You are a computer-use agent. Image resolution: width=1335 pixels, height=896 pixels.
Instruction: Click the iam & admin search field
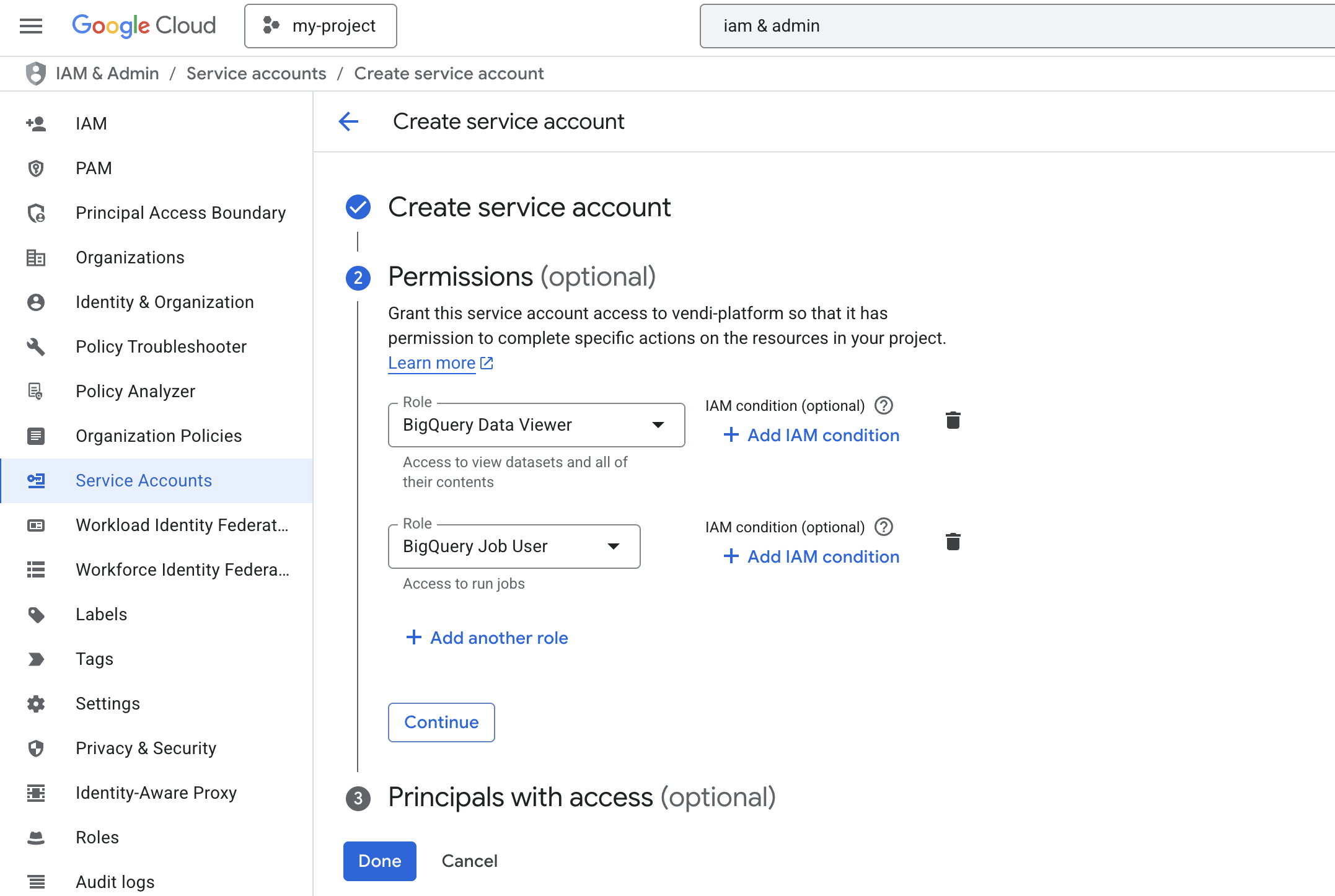click(1016, 25)
